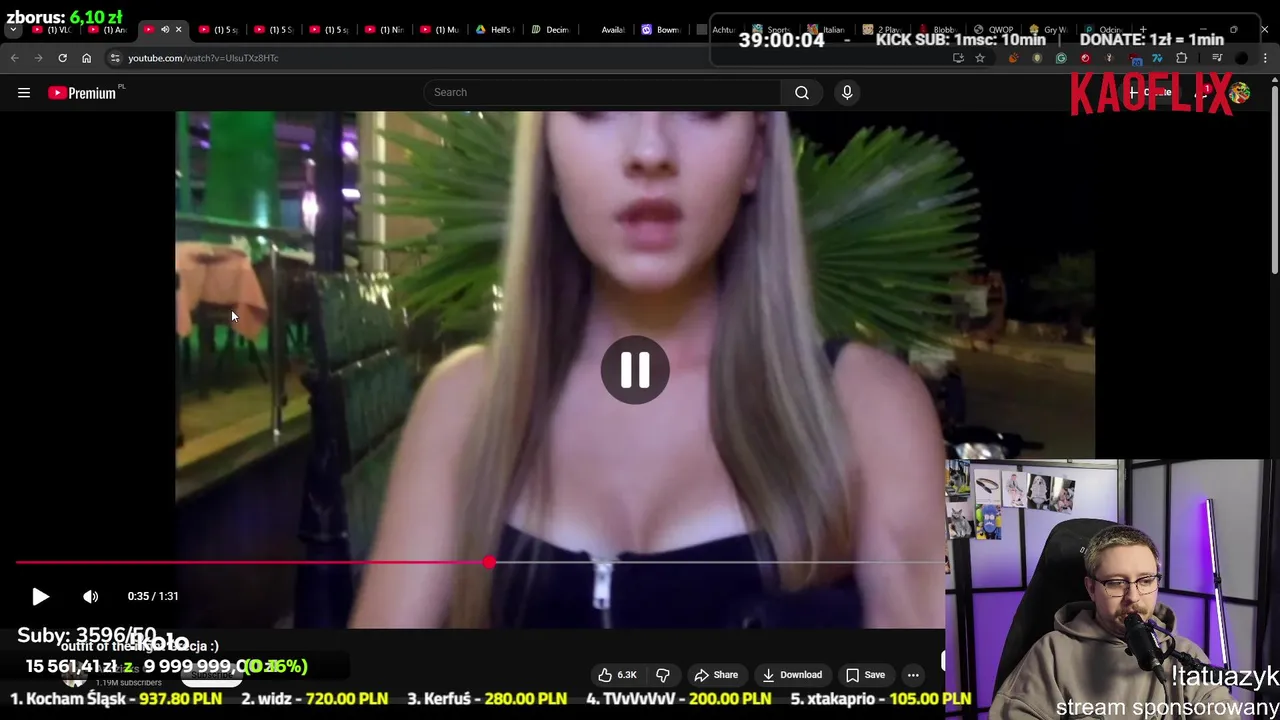Screen dimensions: 1280x720
Task: Switch to the "(1) Mu" tab
Action: 440,30
